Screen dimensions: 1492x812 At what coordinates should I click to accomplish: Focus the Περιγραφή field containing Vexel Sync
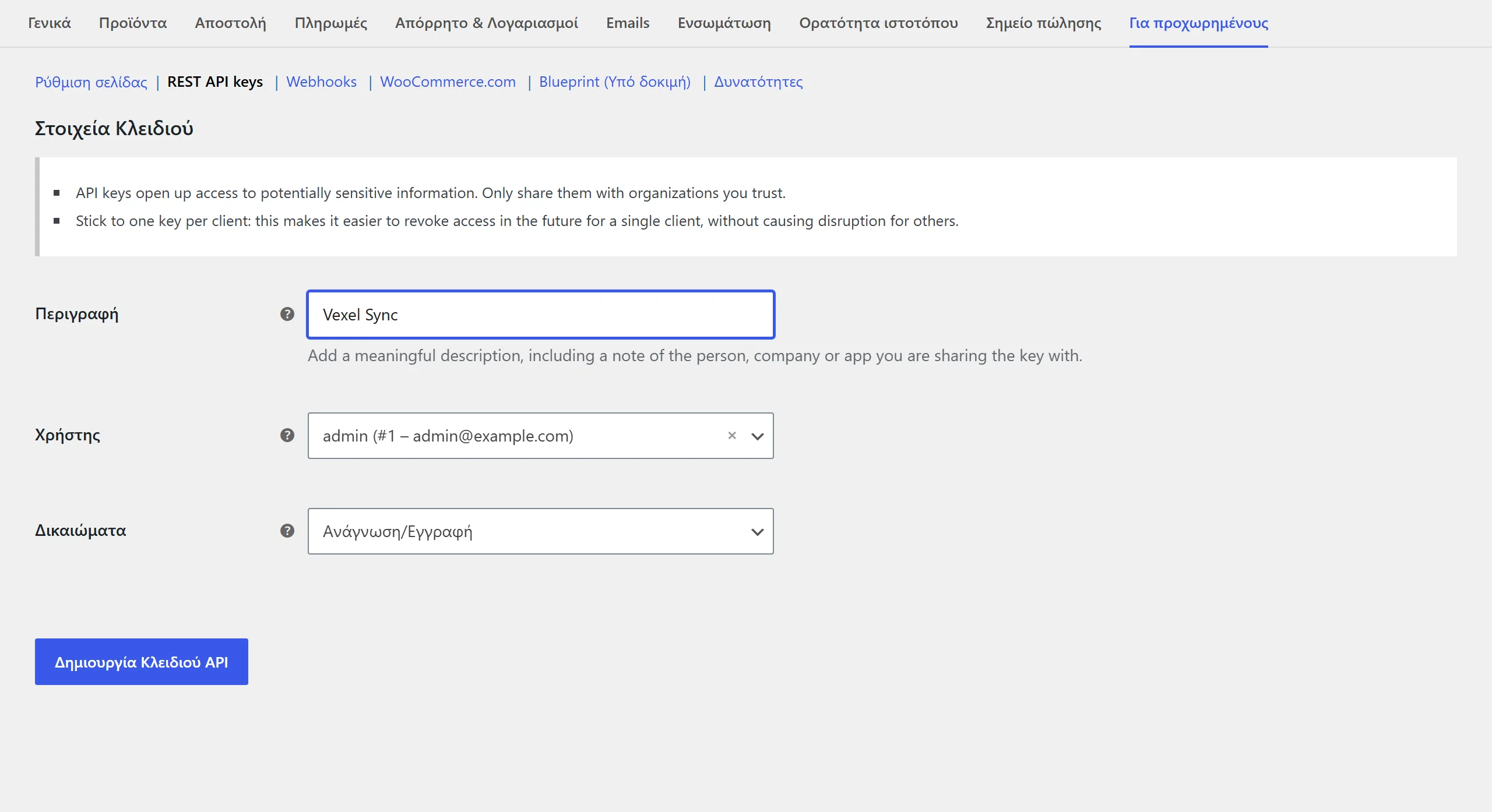[x=540, y=315]
